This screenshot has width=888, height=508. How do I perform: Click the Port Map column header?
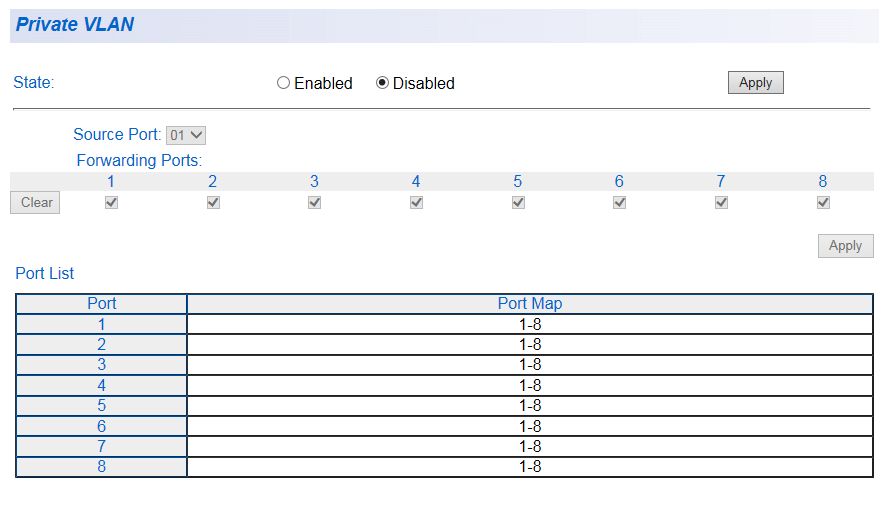530,304
